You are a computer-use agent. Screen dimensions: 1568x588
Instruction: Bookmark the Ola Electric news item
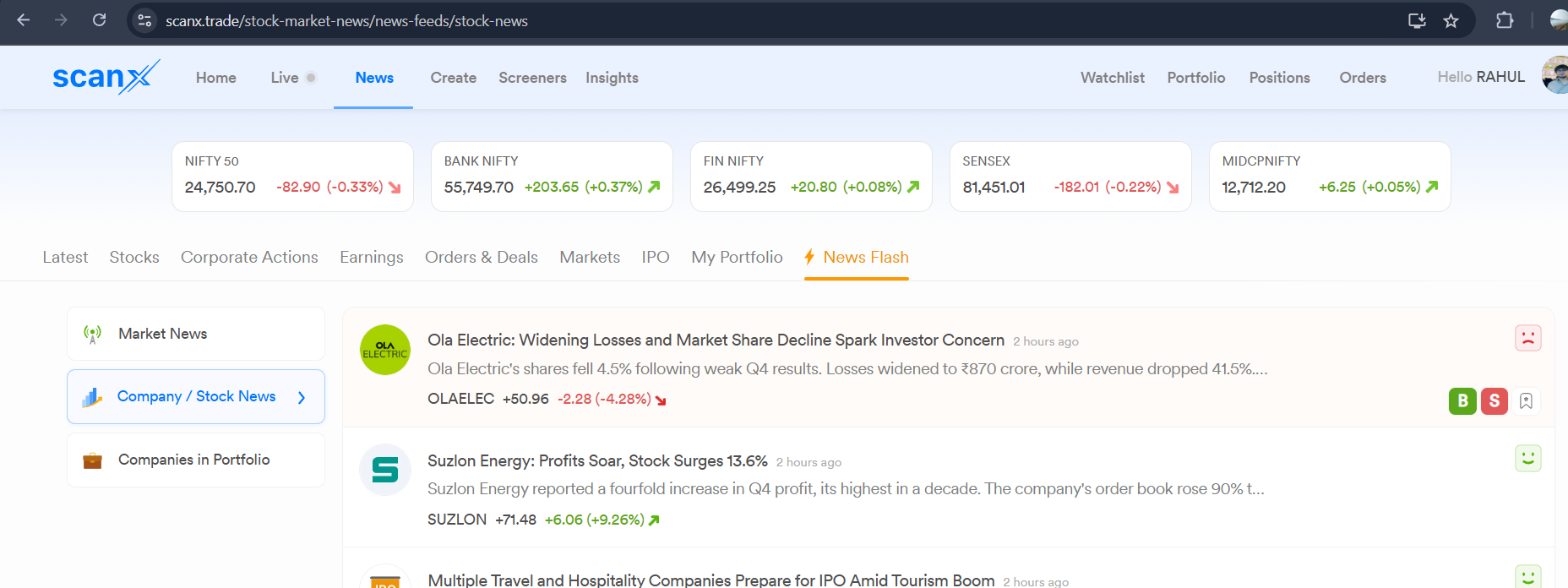(1526, 400)
